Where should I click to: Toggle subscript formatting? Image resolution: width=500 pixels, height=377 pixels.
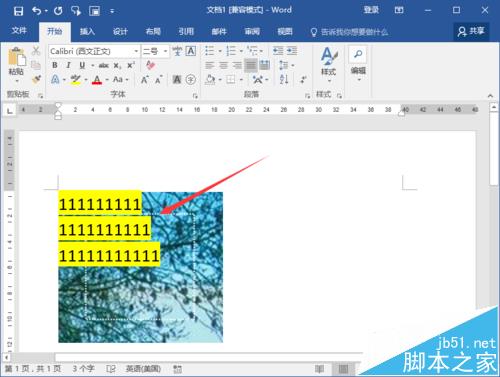click(x=117, y=66)
